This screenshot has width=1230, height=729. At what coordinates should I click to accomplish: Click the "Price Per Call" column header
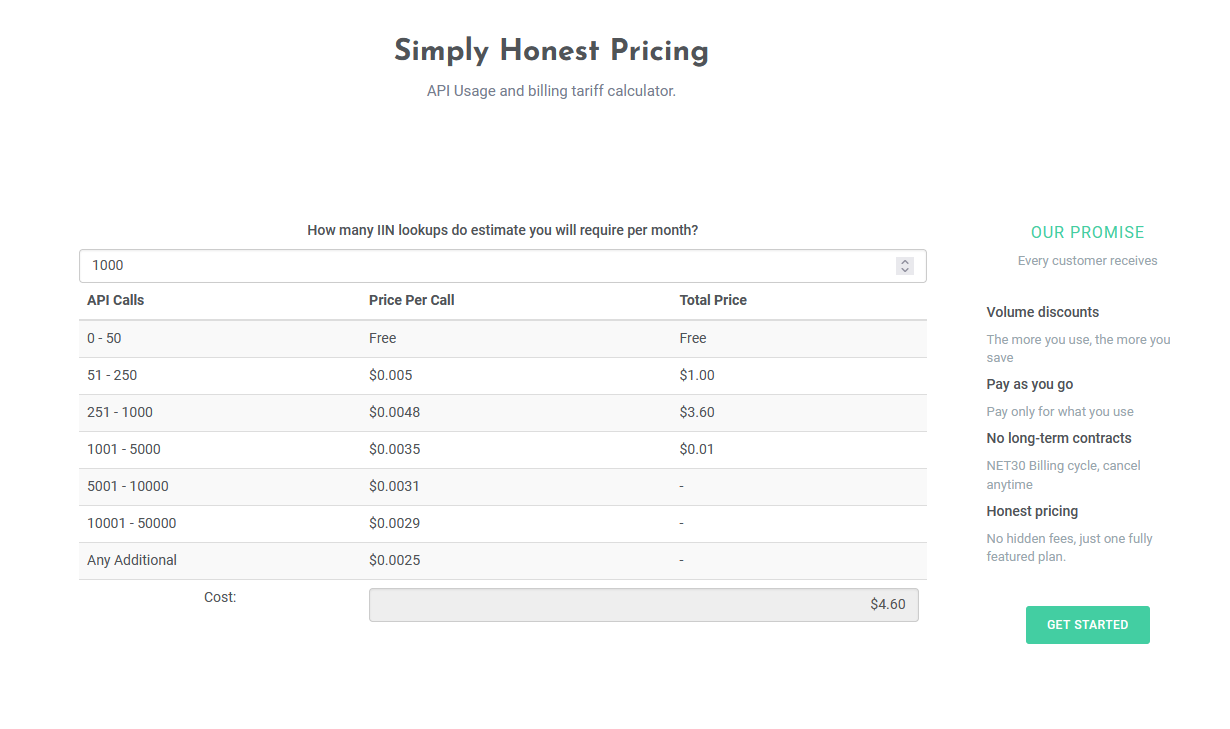pos(412,300)
